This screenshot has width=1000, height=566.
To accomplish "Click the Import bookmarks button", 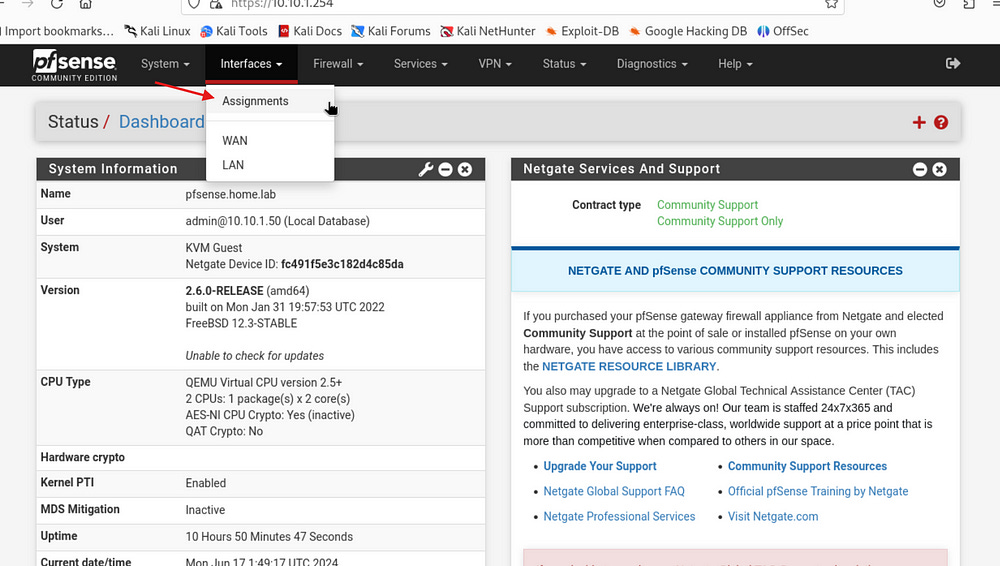I will (57, 31).
